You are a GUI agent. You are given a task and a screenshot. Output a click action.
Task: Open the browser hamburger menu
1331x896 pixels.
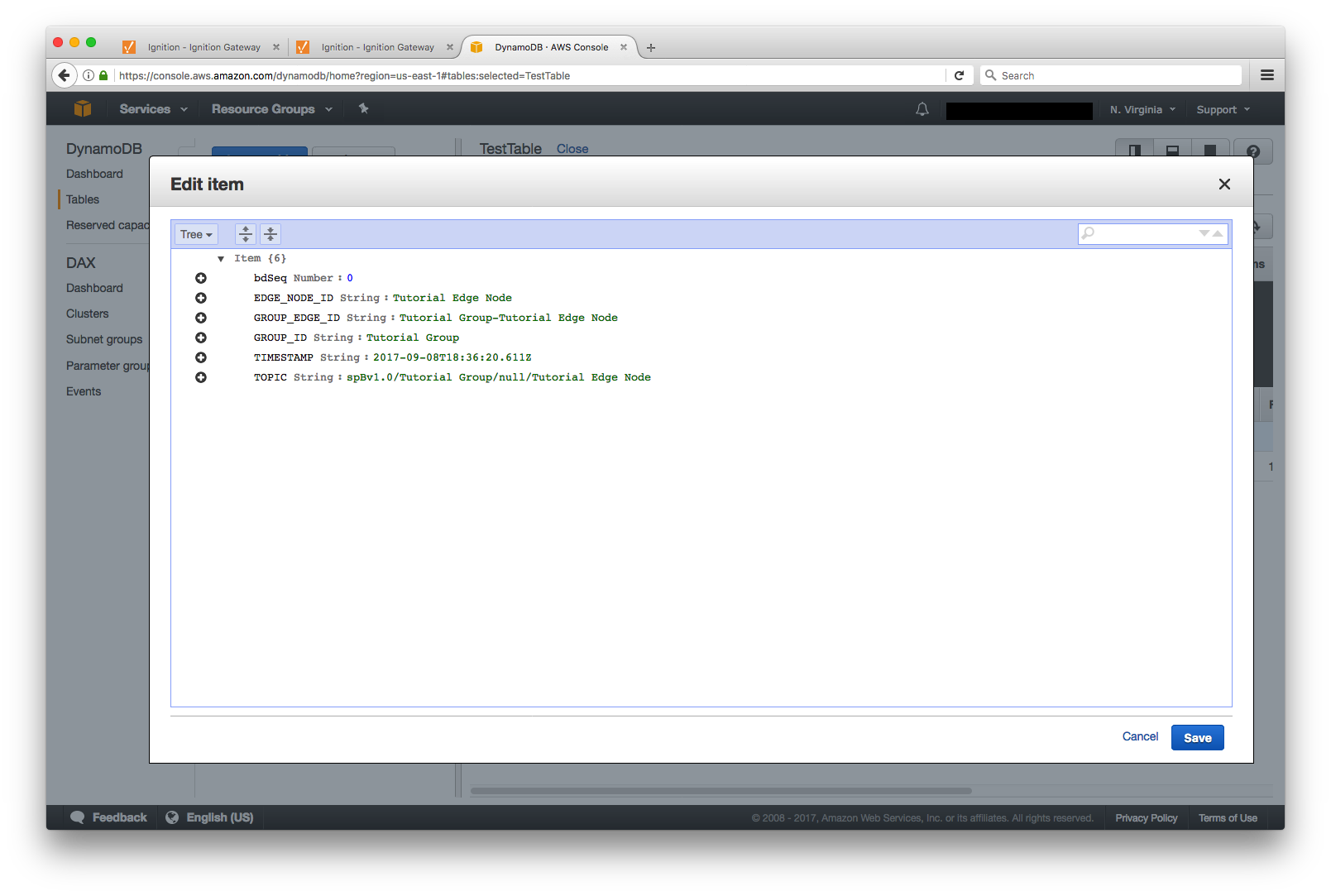coord(1266,75)
